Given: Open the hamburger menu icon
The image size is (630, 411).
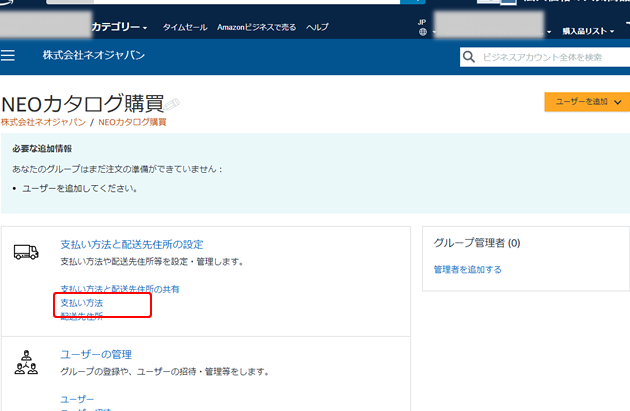Looking at the screenshot, I should 8,55.
